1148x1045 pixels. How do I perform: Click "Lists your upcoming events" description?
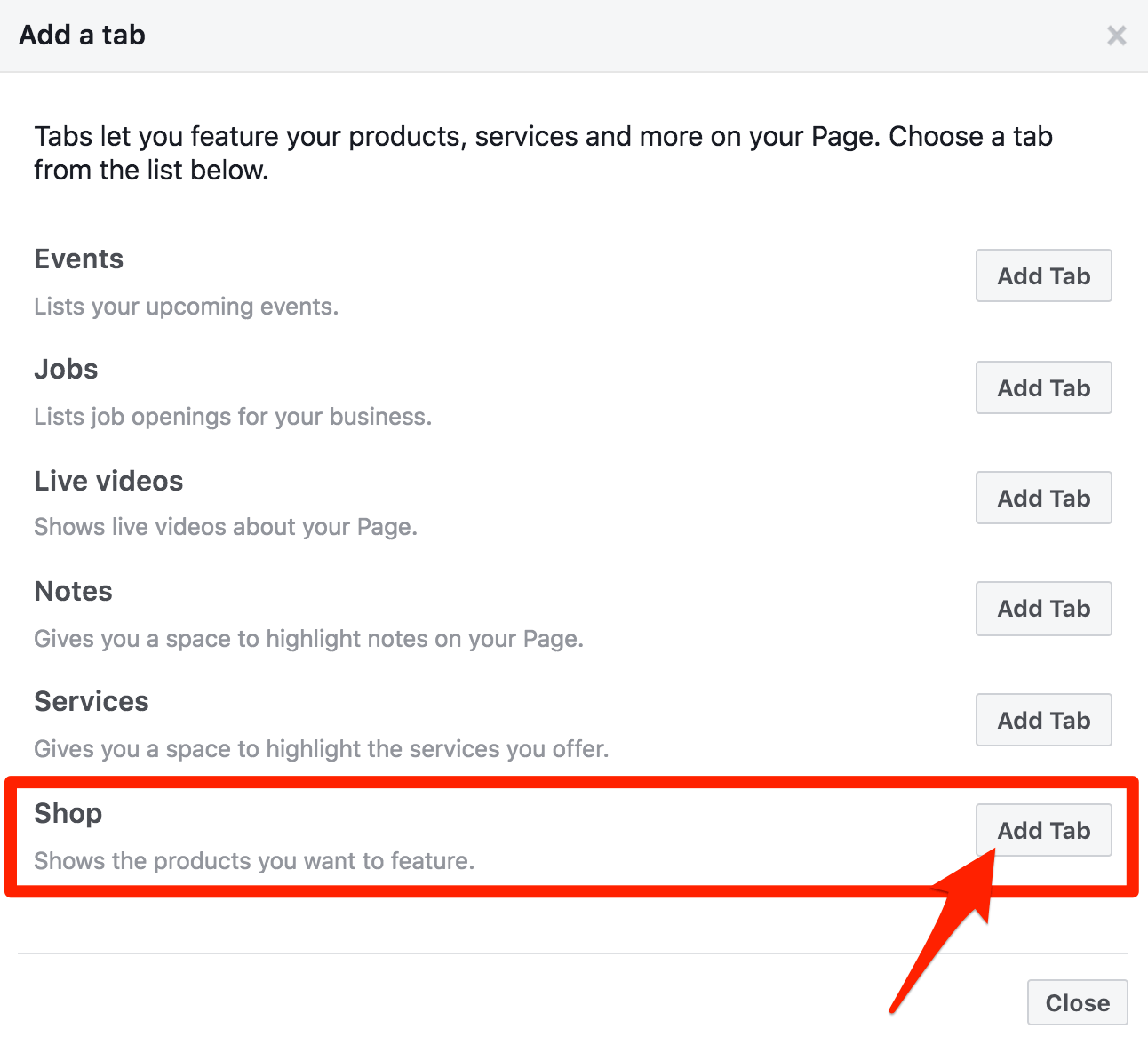tap(187, 307)
